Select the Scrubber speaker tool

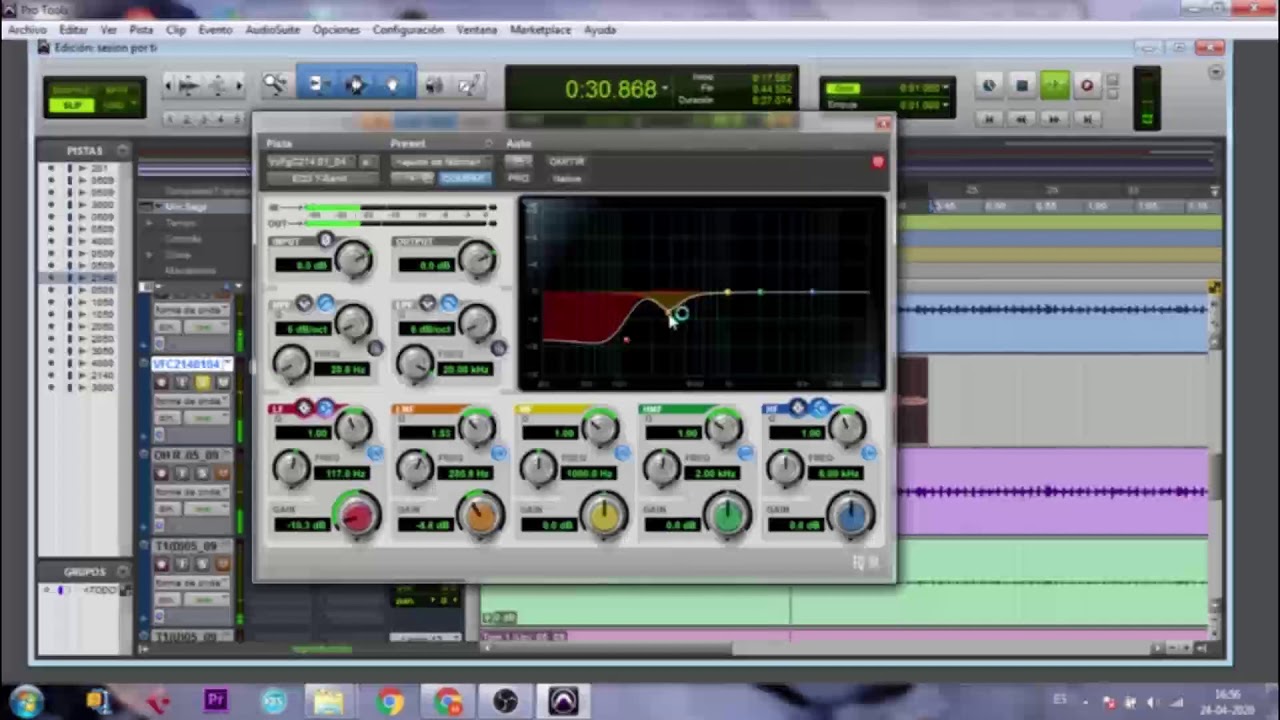434,86
